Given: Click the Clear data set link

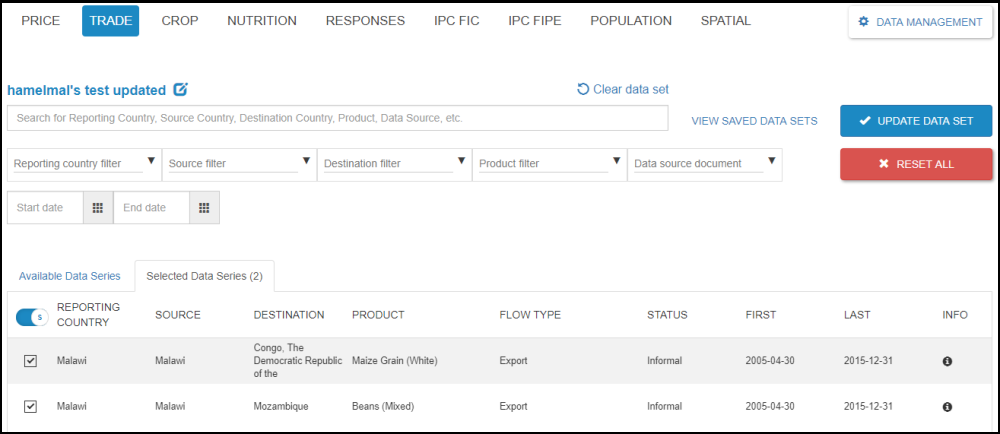Looking at the screenshot, I should pos(623,89).
